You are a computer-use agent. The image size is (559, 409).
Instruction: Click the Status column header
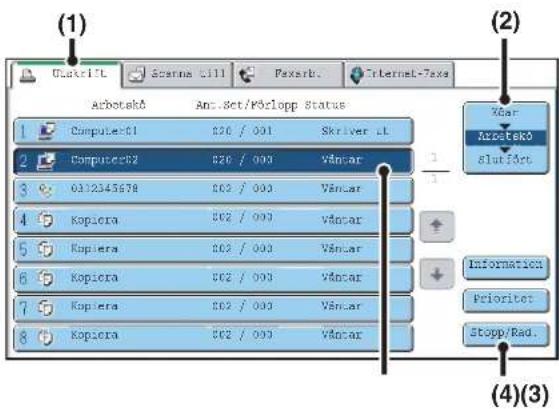[x=325, y=105]
